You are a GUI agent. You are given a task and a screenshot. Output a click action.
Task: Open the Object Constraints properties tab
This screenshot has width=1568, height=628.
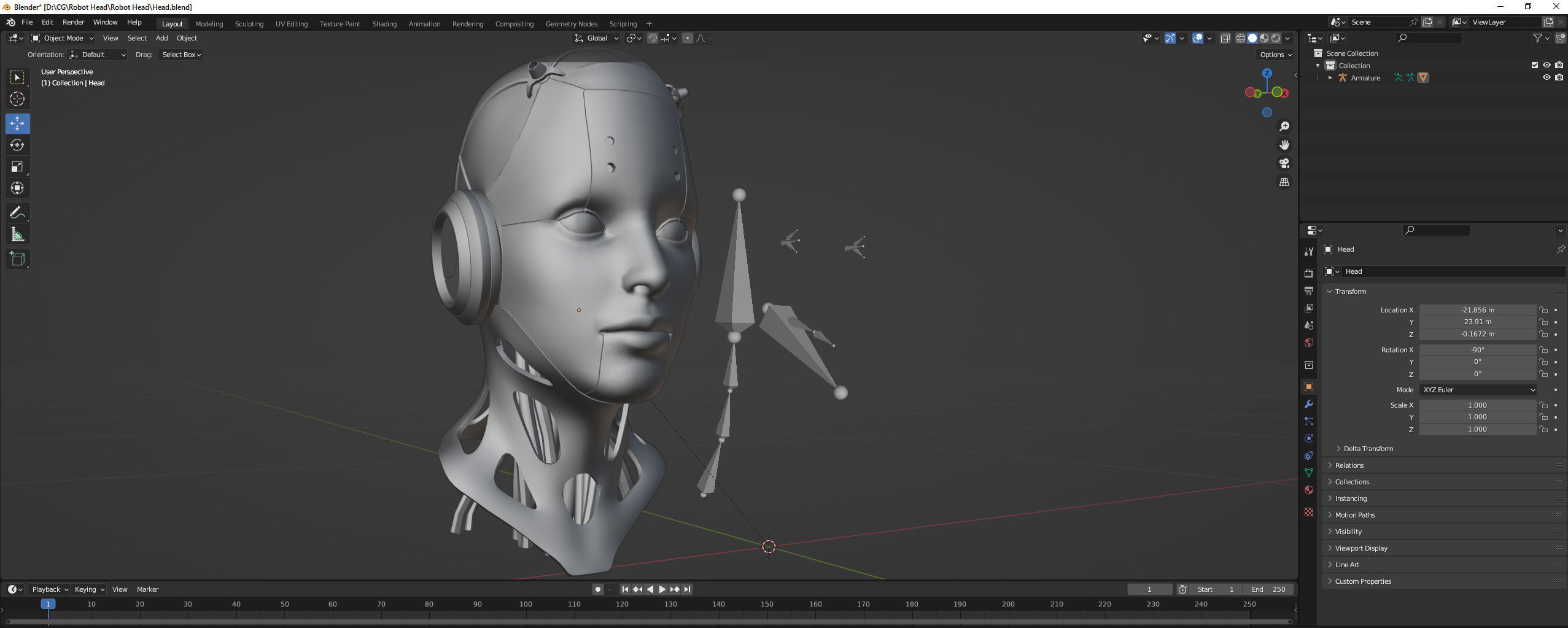click(1308, 455)
